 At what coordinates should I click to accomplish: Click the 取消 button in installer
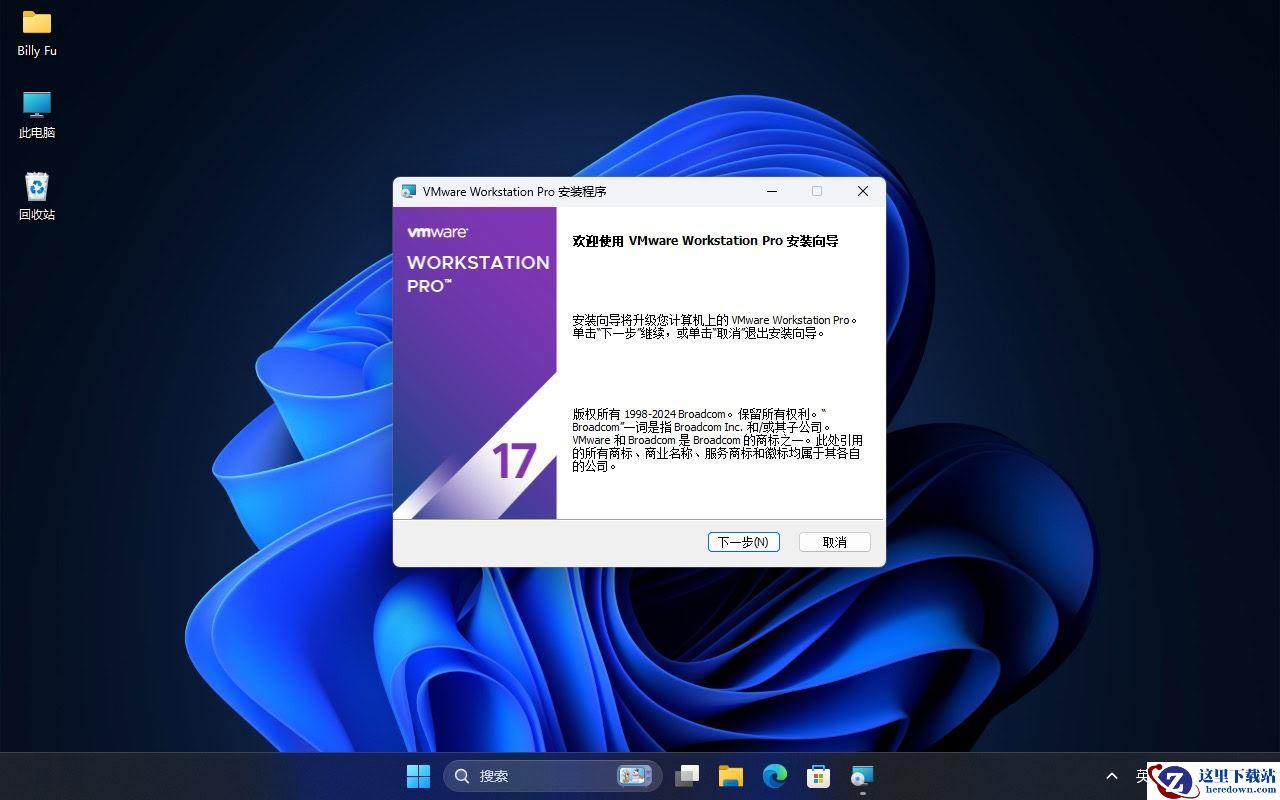coord(834,542)
